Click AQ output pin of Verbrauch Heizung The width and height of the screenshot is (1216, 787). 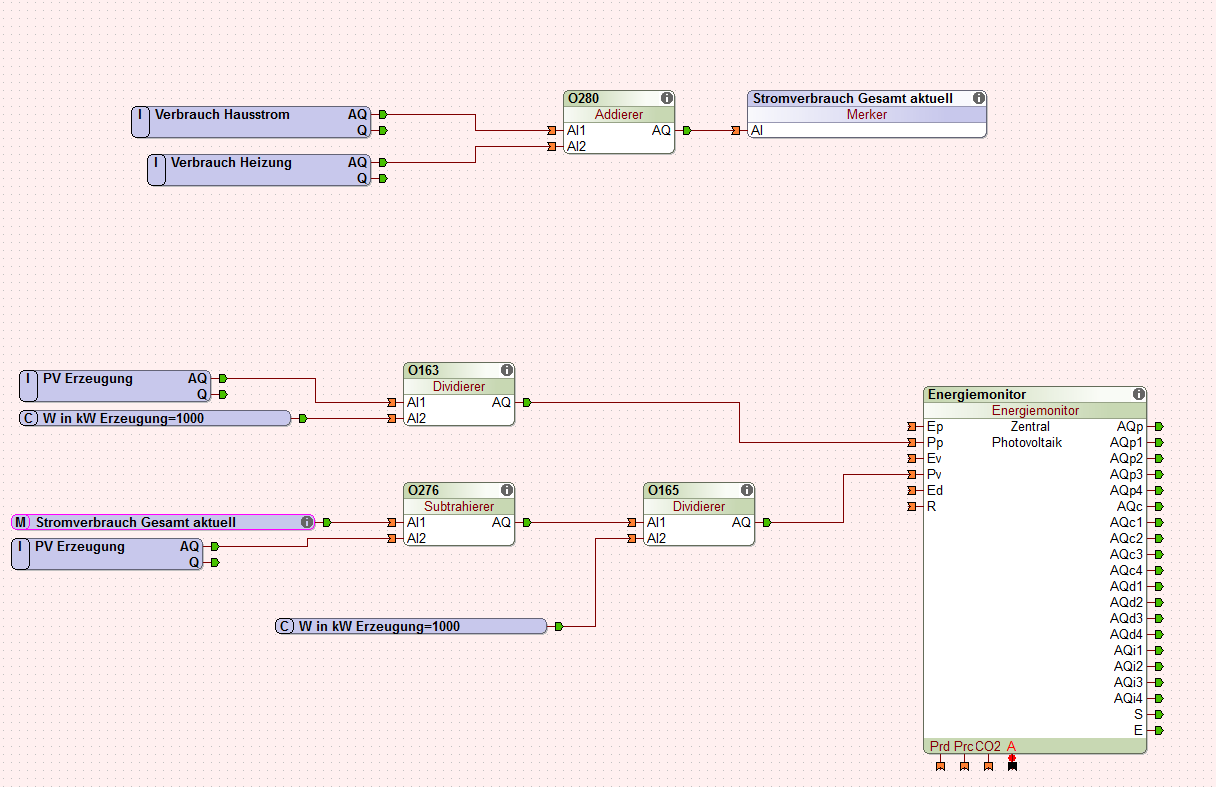coord(381,162)
